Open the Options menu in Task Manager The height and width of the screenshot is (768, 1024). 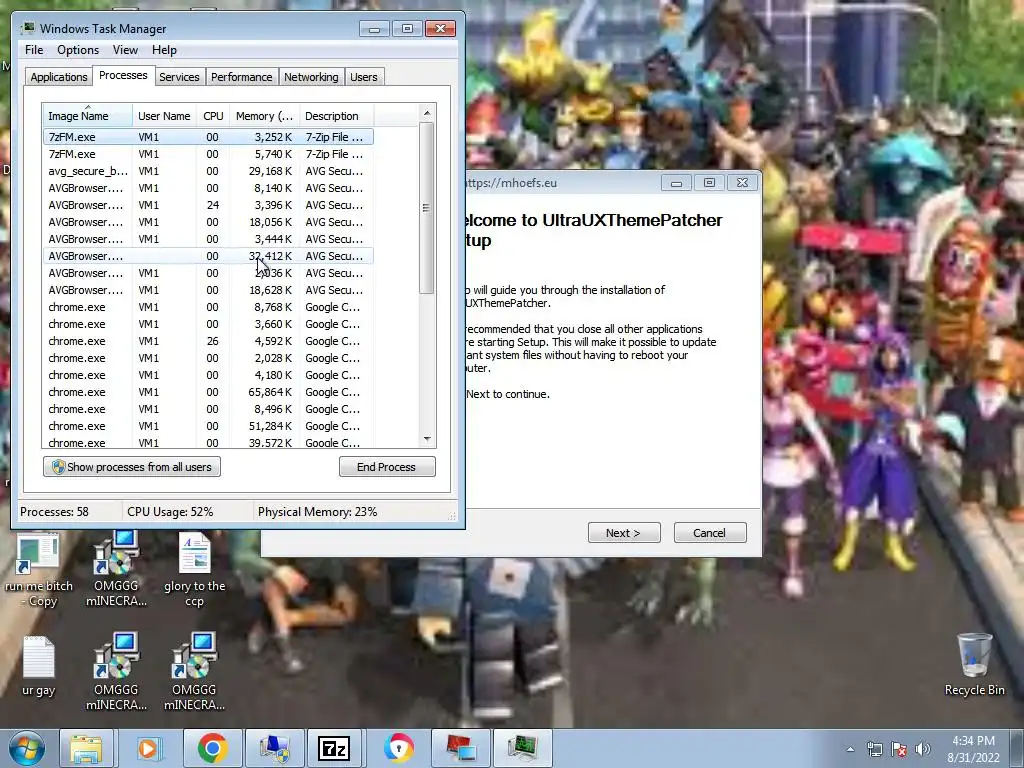coord(78,50)
